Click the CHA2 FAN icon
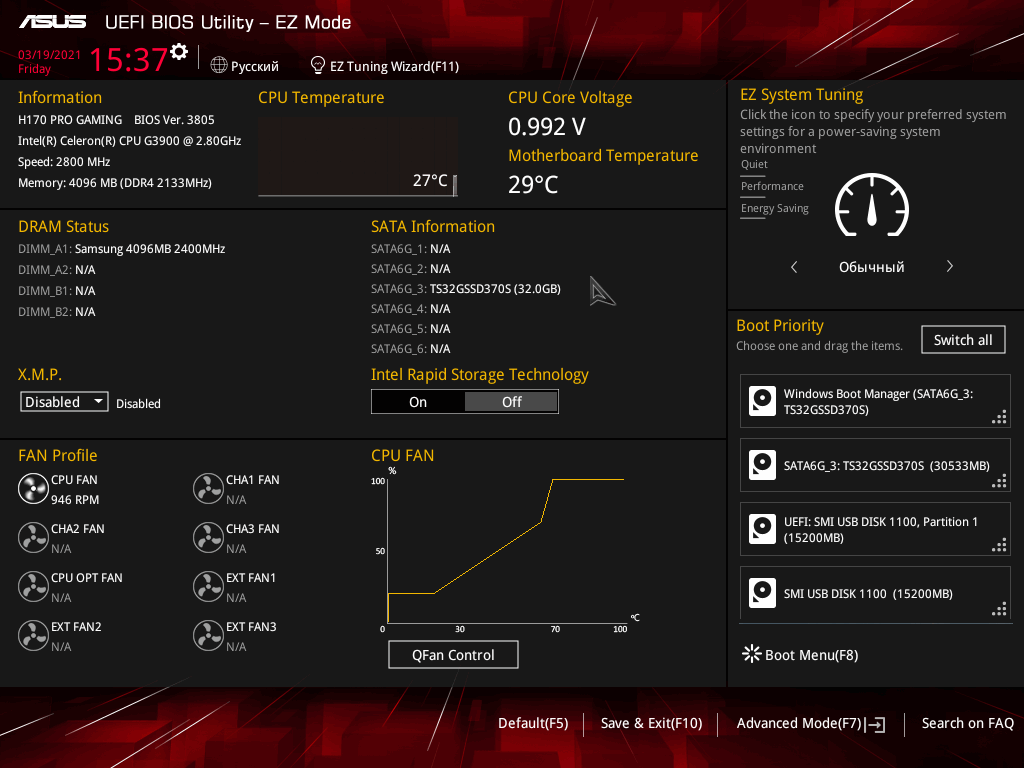This screenshot has width=1024, height=768. [33, 537]
